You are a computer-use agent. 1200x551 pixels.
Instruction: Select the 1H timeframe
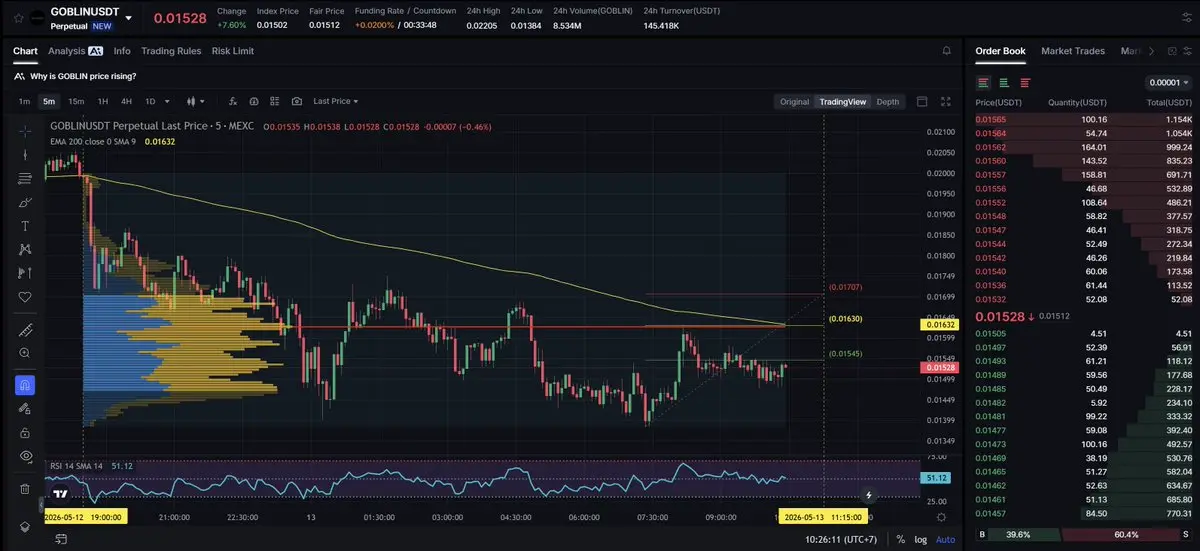tap(102, 101)
